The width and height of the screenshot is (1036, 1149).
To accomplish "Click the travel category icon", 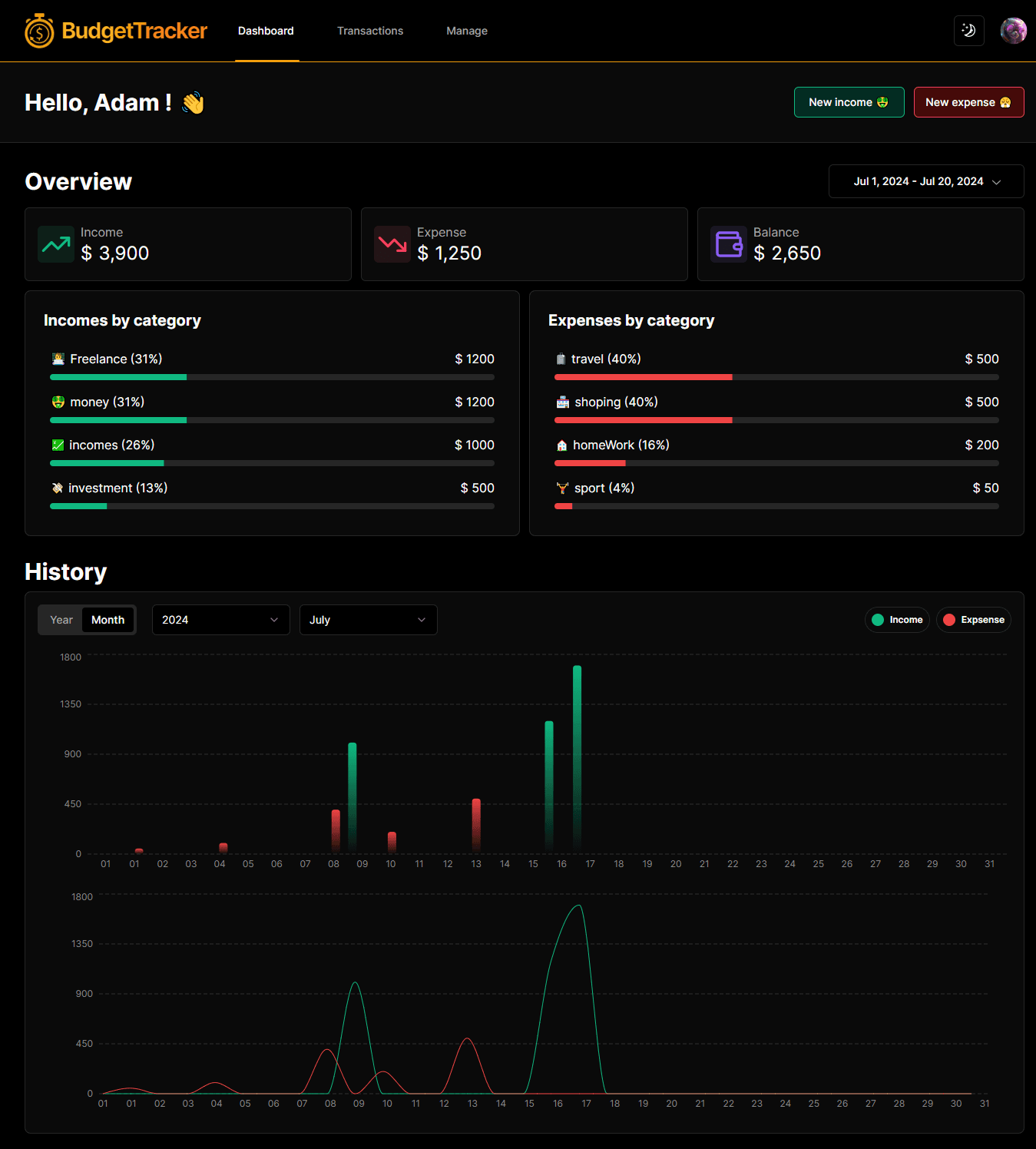I will click(561, 359).
